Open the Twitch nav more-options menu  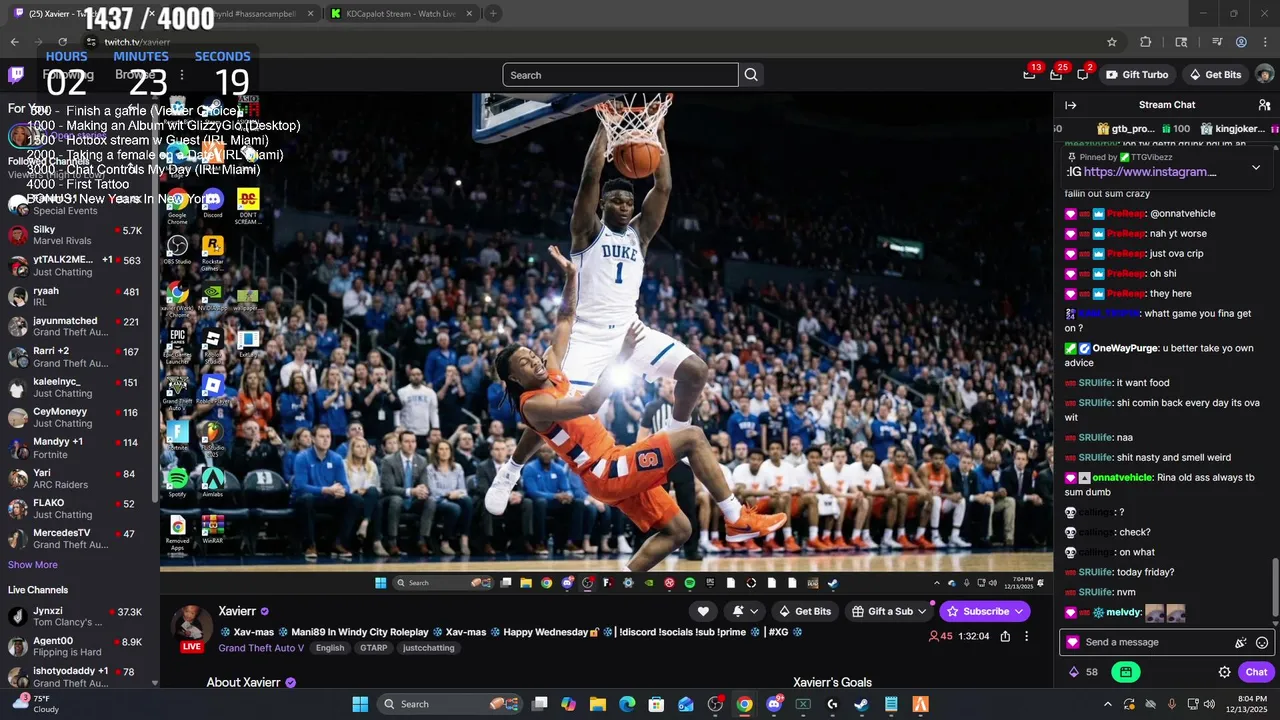pyautogui.click(x=181, y=75)
